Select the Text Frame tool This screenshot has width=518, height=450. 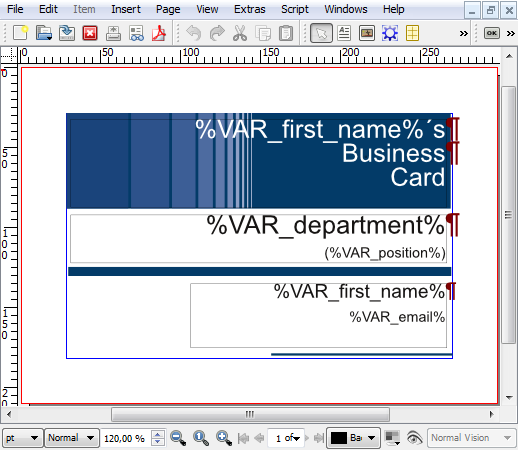coord(344,33)
